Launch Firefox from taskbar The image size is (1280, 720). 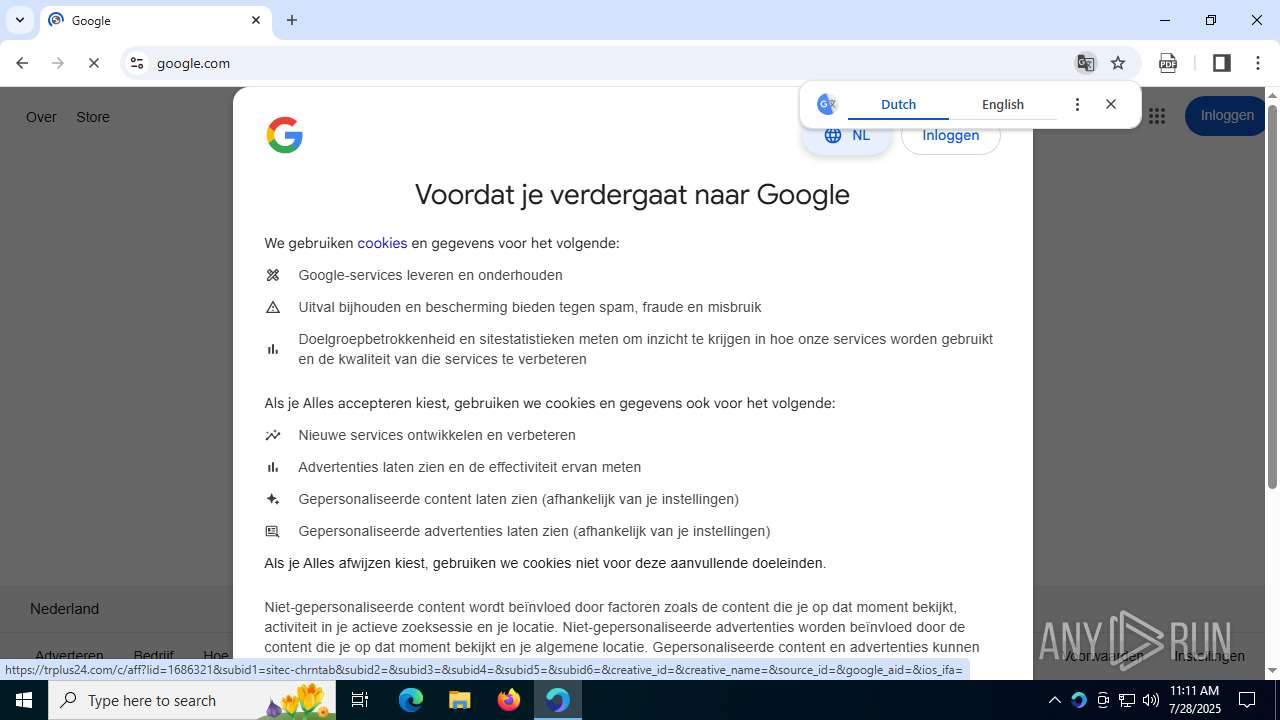[509, 700]
